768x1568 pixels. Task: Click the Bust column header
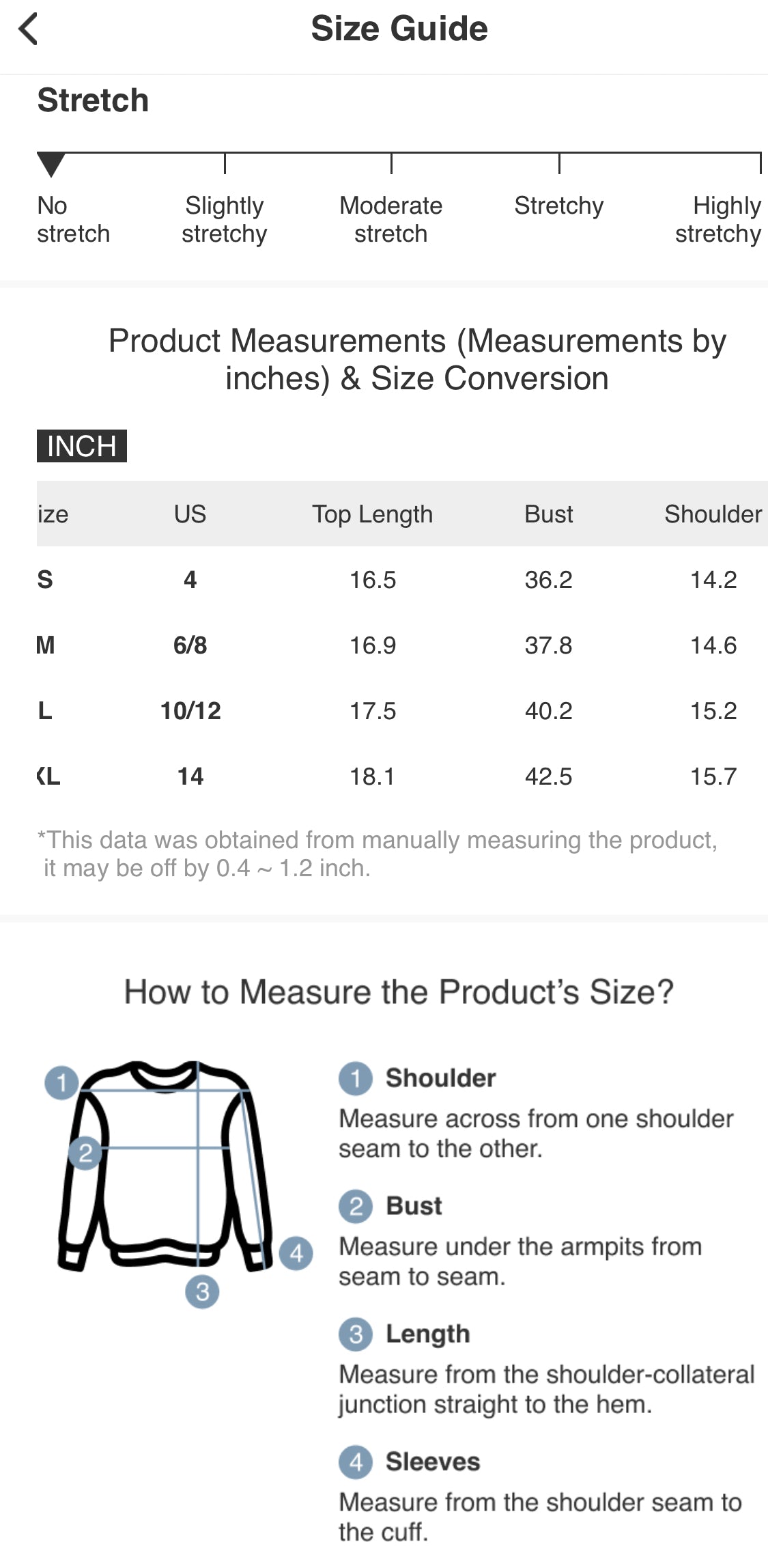coord(548,514)
